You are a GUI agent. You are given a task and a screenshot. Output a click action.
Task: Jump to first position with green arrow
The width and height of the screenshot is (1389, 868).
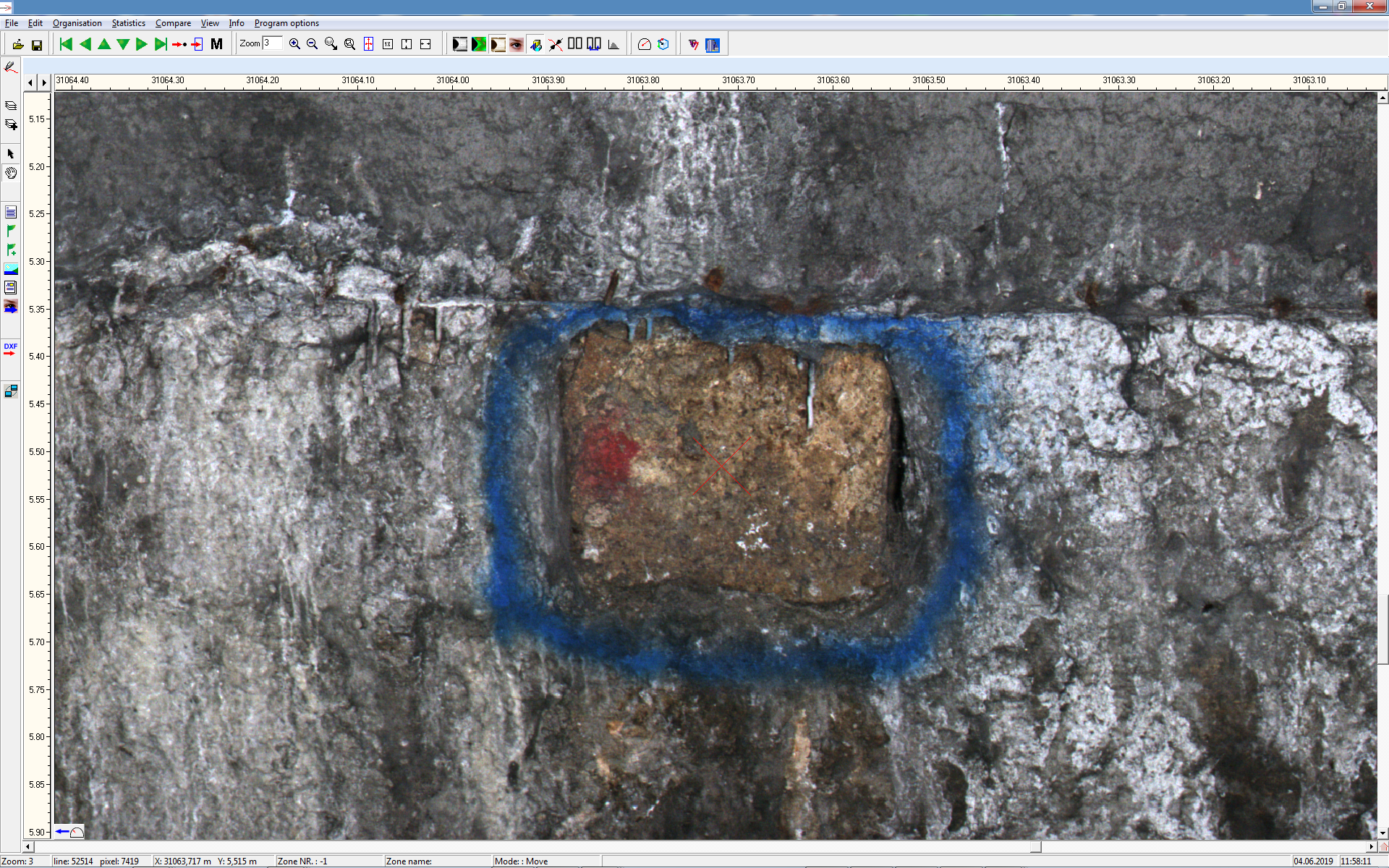[66, 44]
